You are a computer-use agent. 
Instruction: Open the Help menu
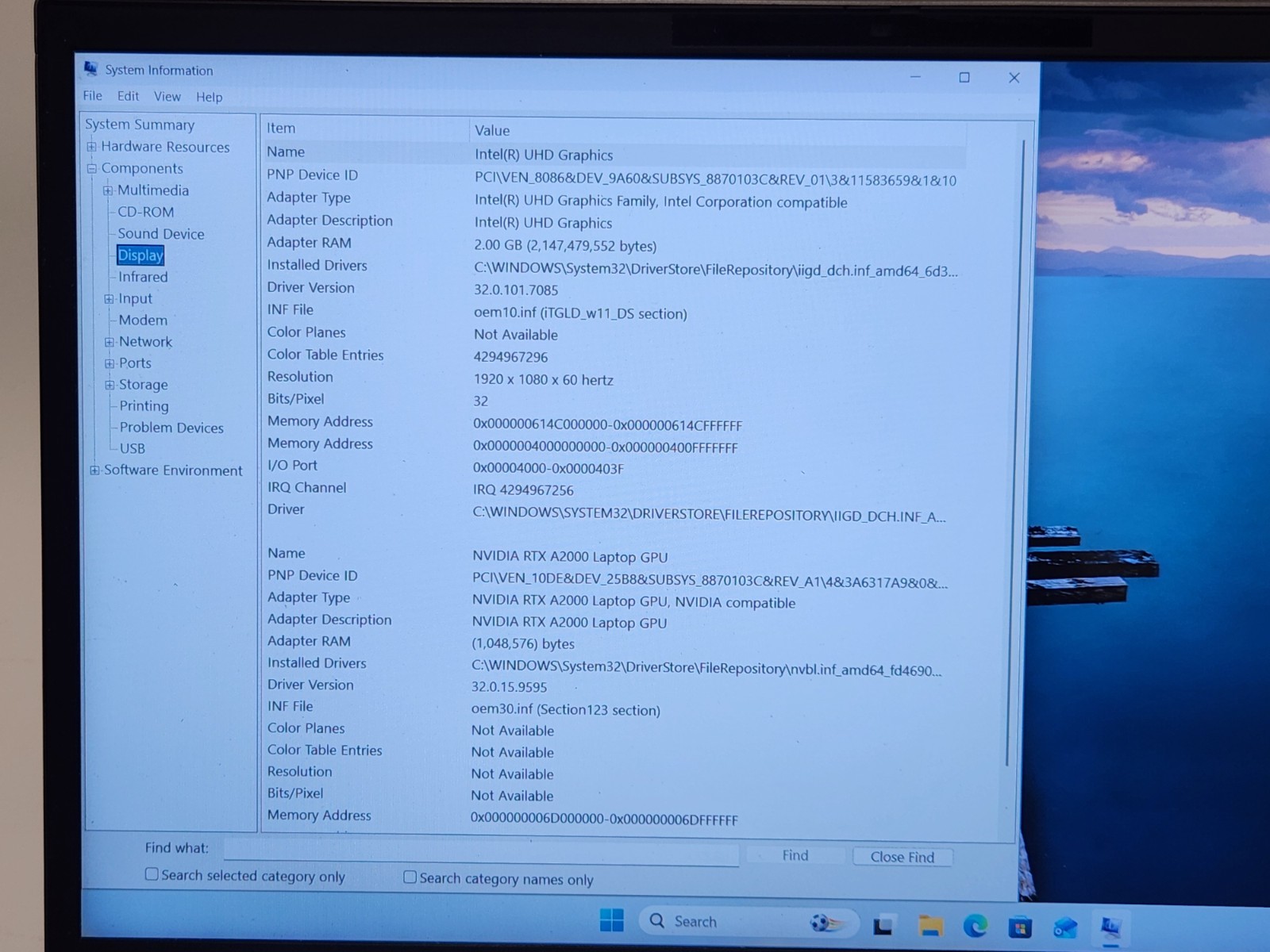point(210,97)
